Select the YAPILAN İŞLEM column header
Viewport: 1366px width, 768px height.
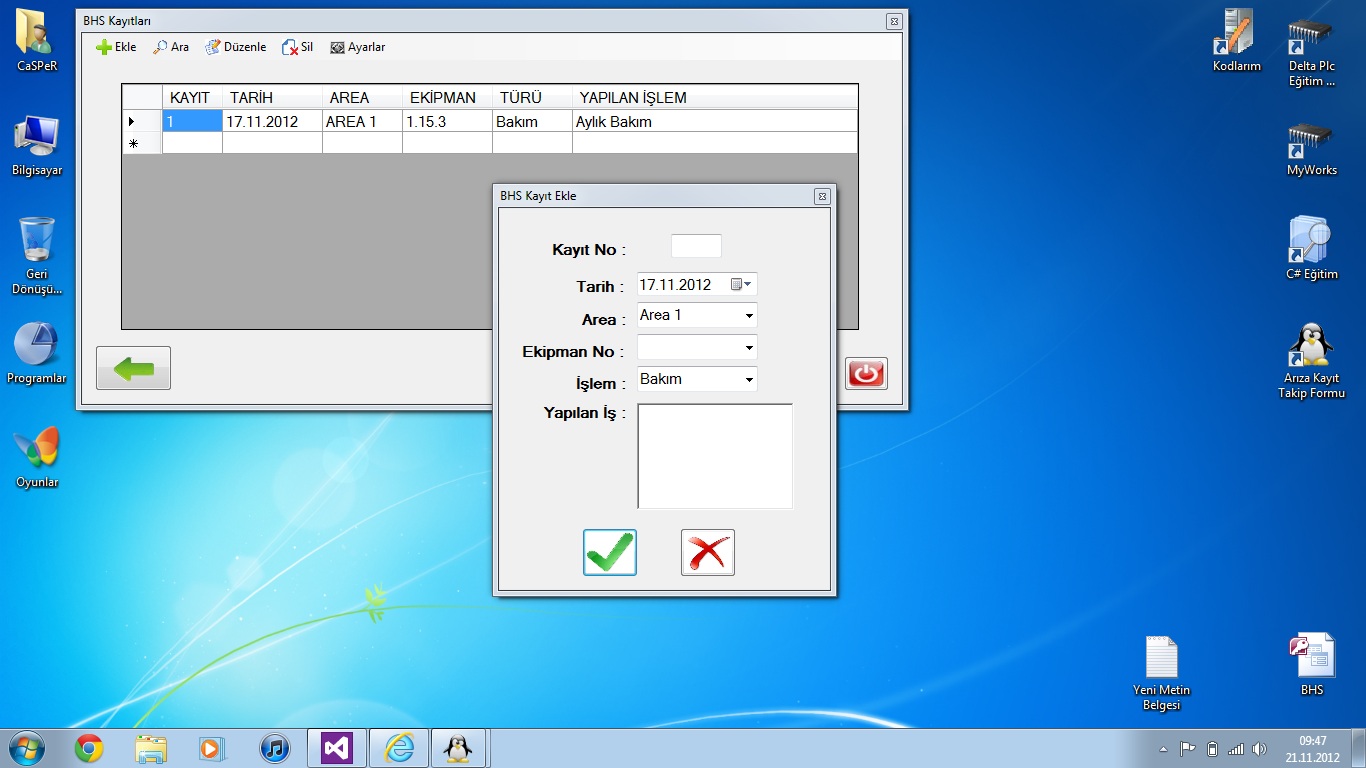[715, 97]
